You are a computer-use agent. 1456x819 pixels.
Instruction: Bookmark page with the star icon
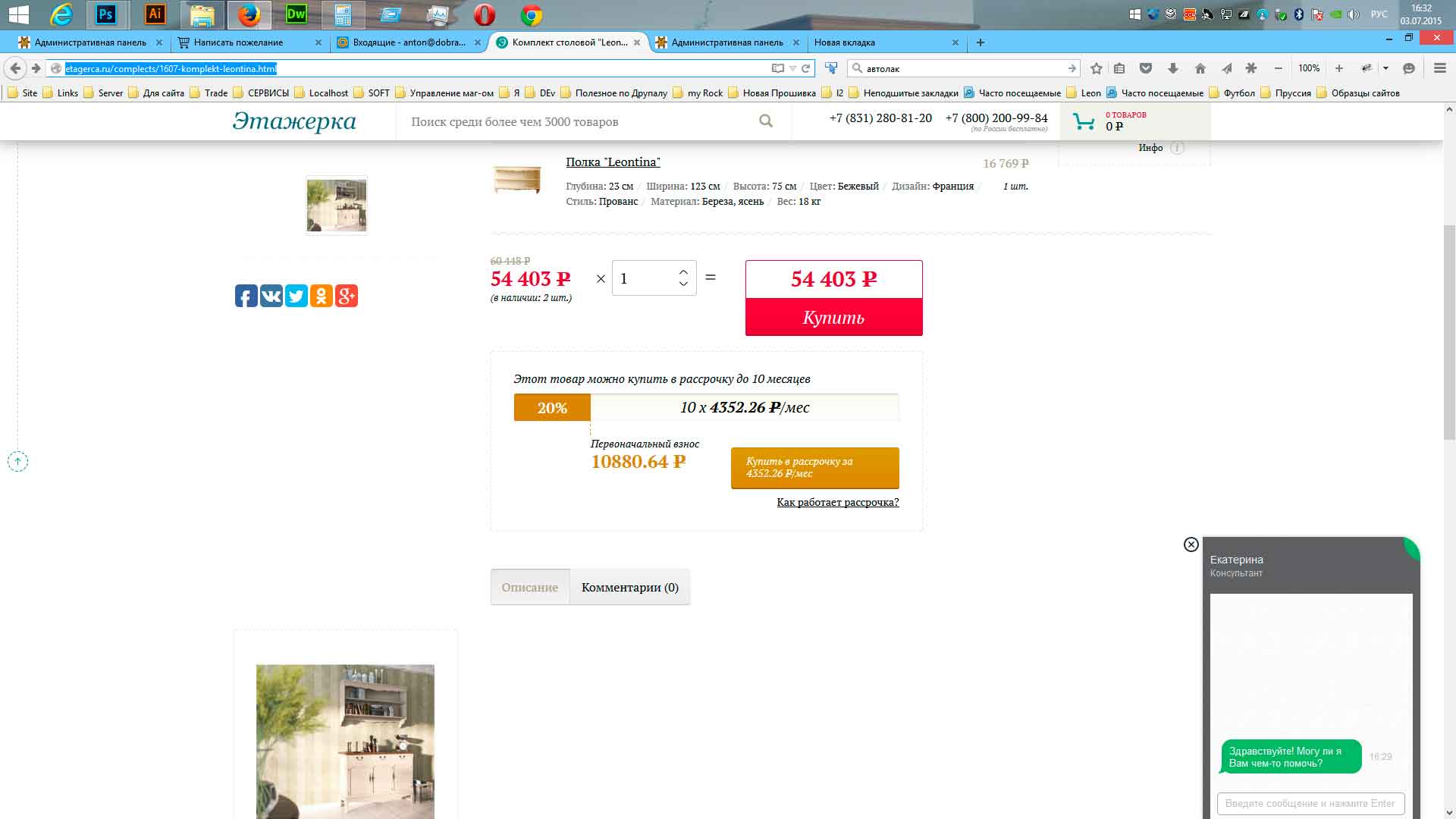point(1096,68)
